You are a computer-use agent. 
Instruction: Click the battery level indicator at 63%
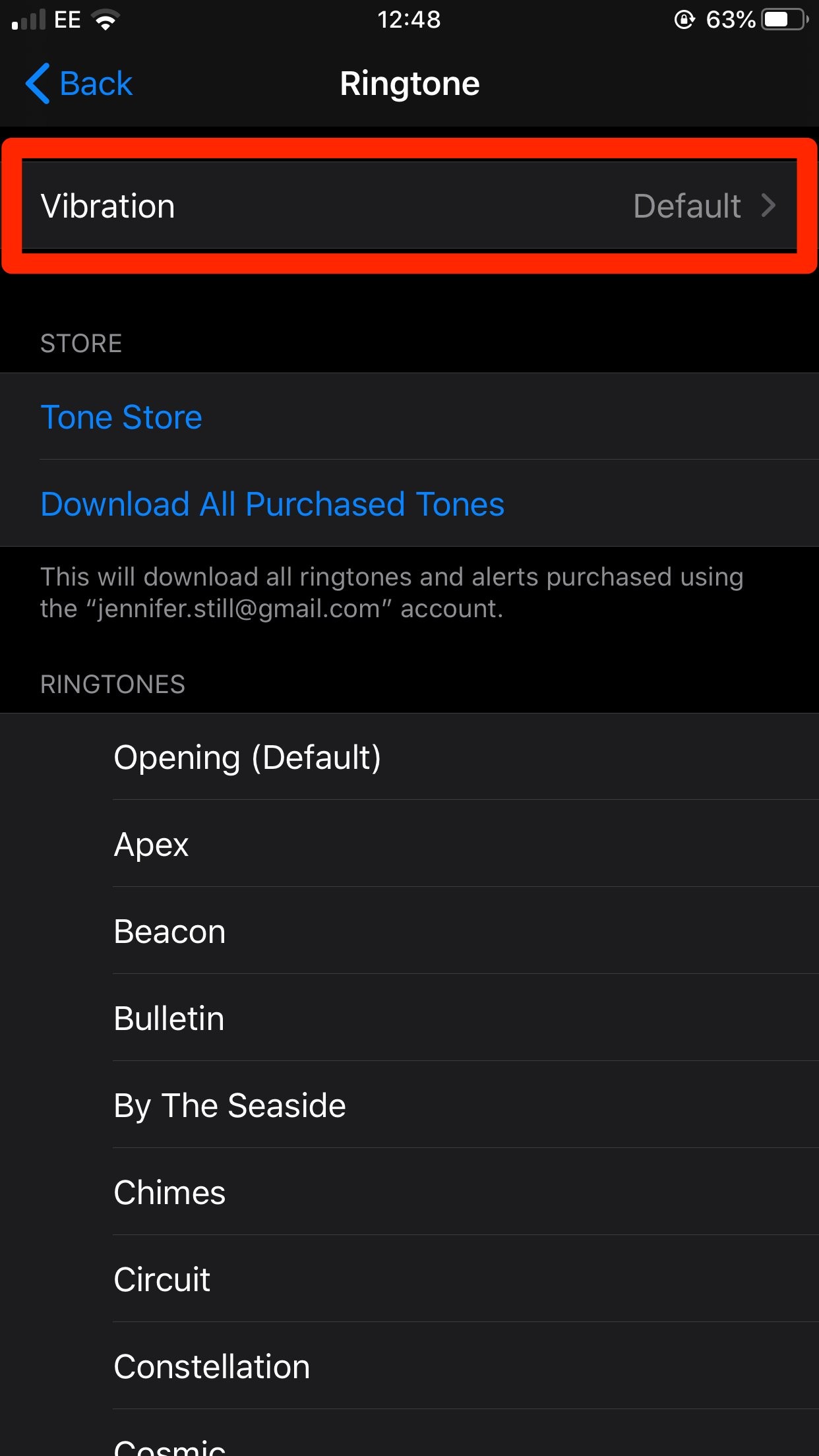pyautogui.click(x=729, y=19)
